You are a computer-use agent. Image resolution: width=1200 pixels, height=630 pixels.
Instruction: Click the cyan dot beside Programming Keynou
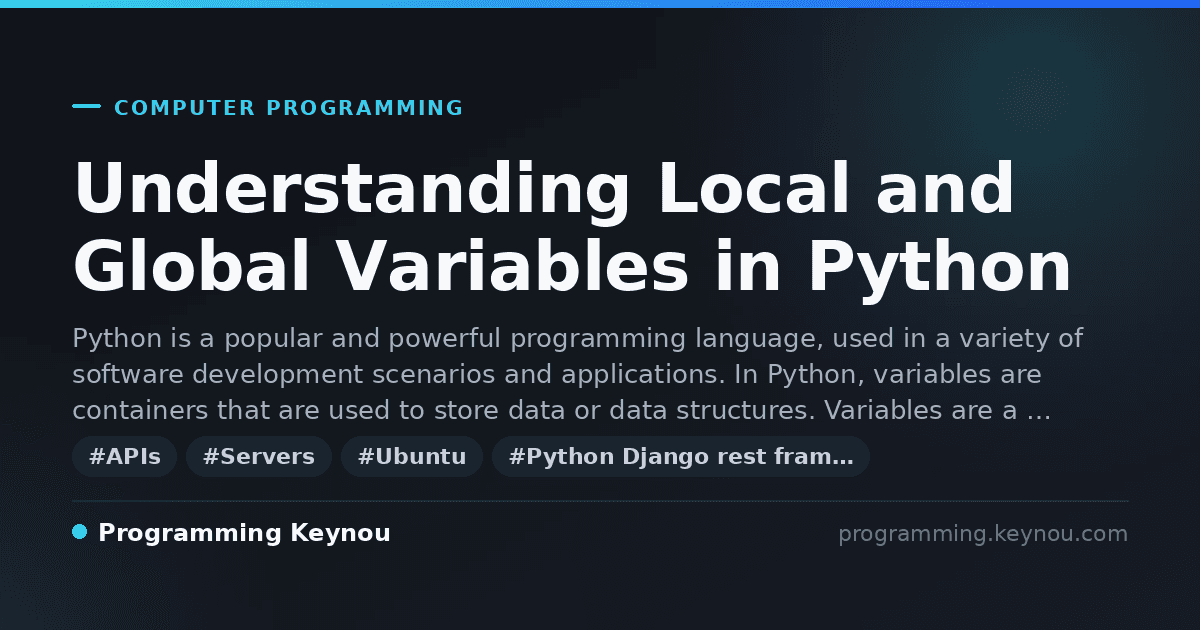[80, 532]
